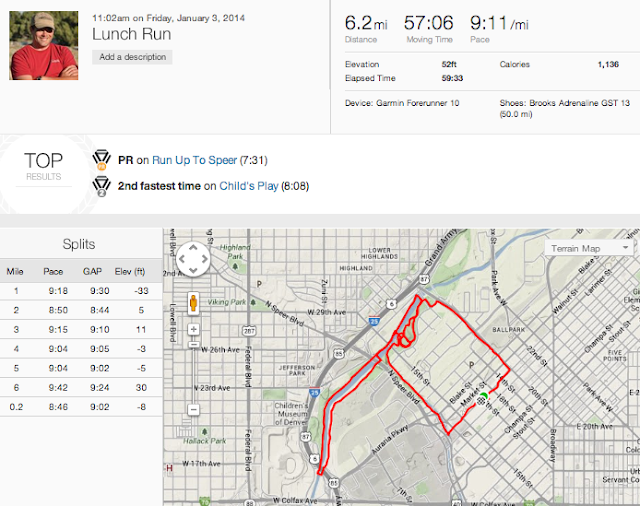Open the Child's Play segment link

(249, 186)
